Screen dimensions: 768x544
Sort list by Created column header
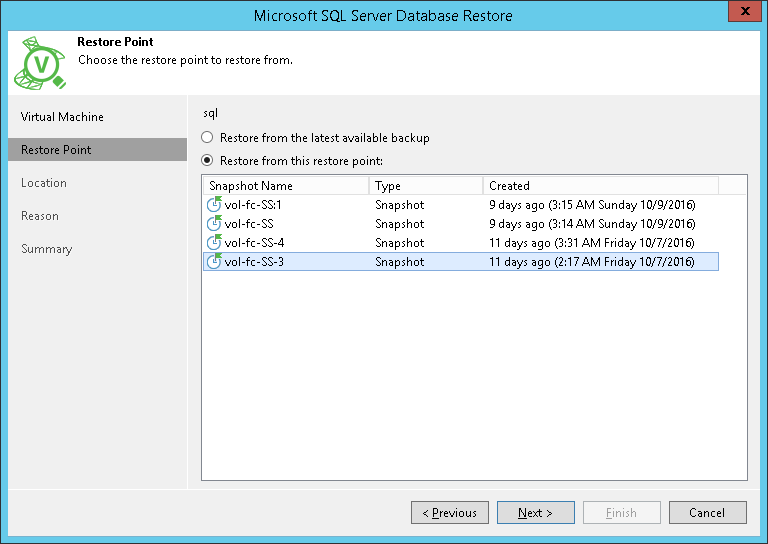point(600,186)
